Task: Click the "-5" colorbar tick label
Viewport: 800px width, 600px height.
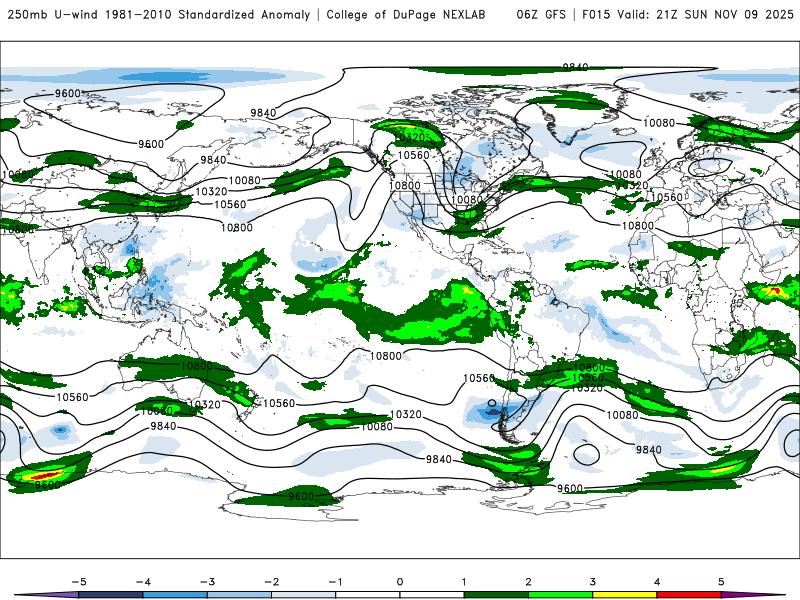Action: [x=79, y=582]
